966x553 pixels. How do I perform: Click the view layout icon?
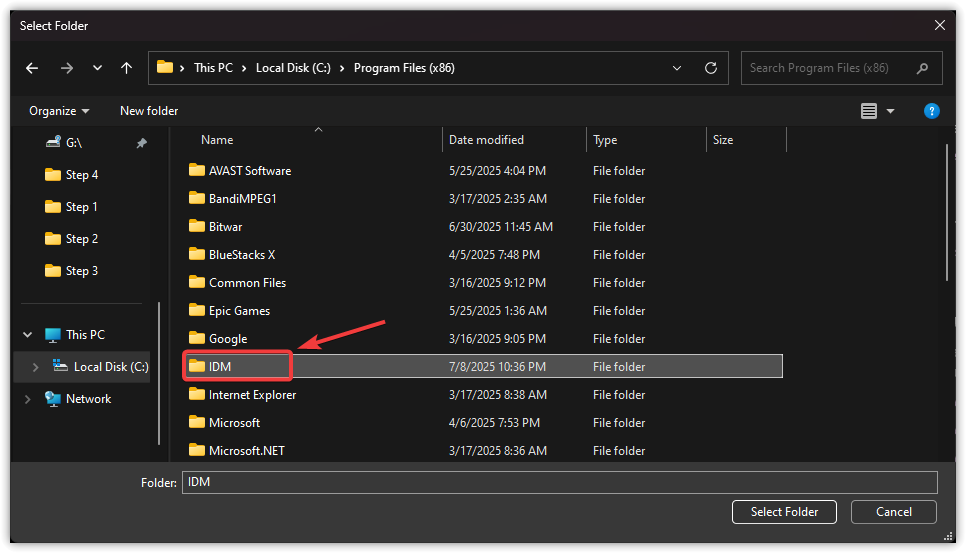tap(869, 111)
